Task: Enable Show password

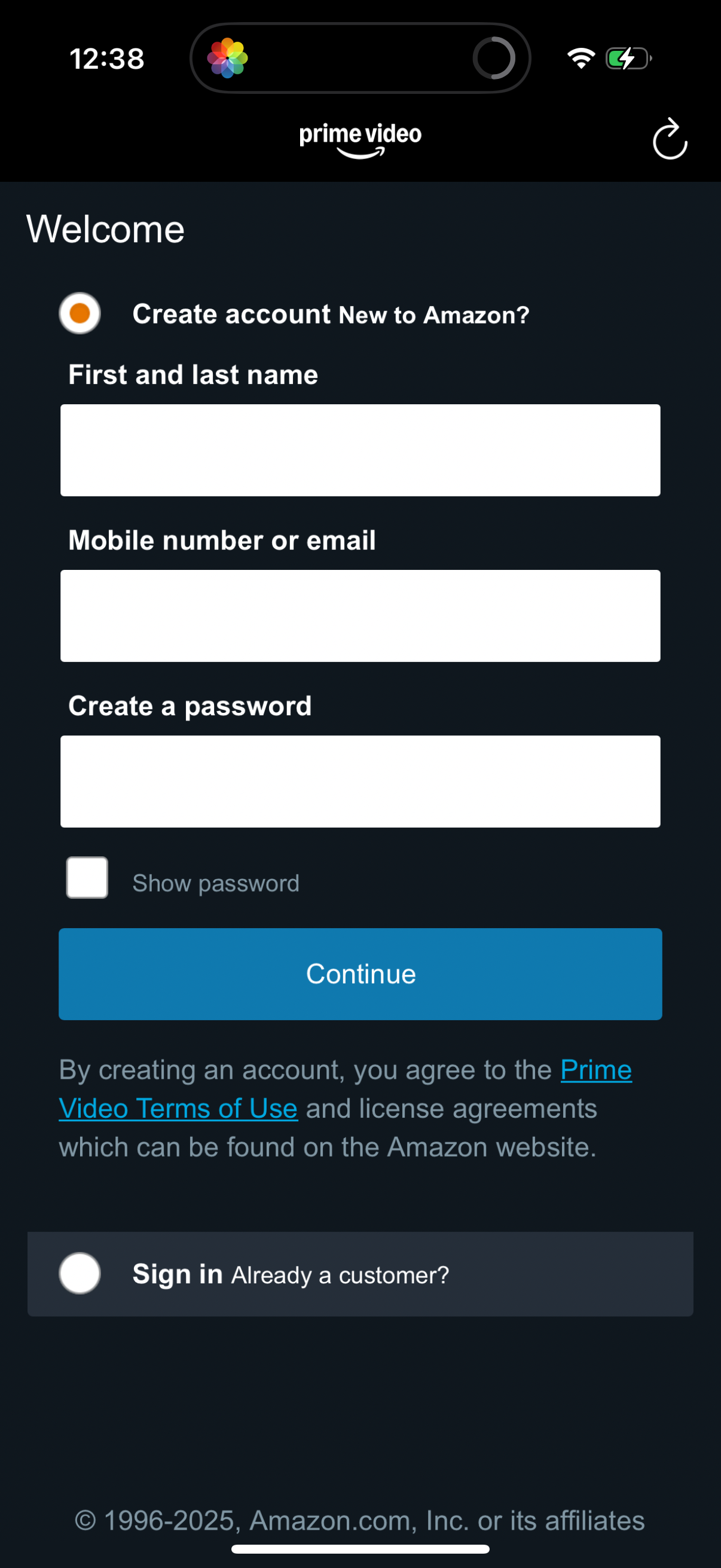Action: 87,877
